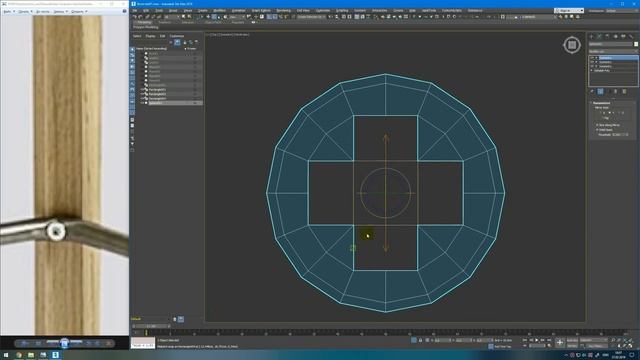Click the object name input field
Screen dimensions: 640x360
tap(611, 44)
